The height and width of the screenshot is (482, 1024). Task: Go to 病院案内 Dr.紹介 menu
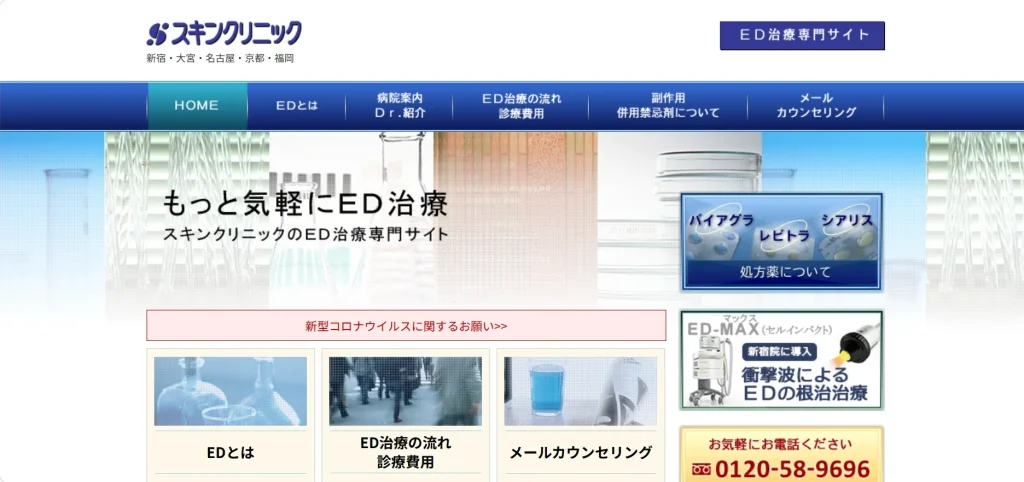point(400,106)
